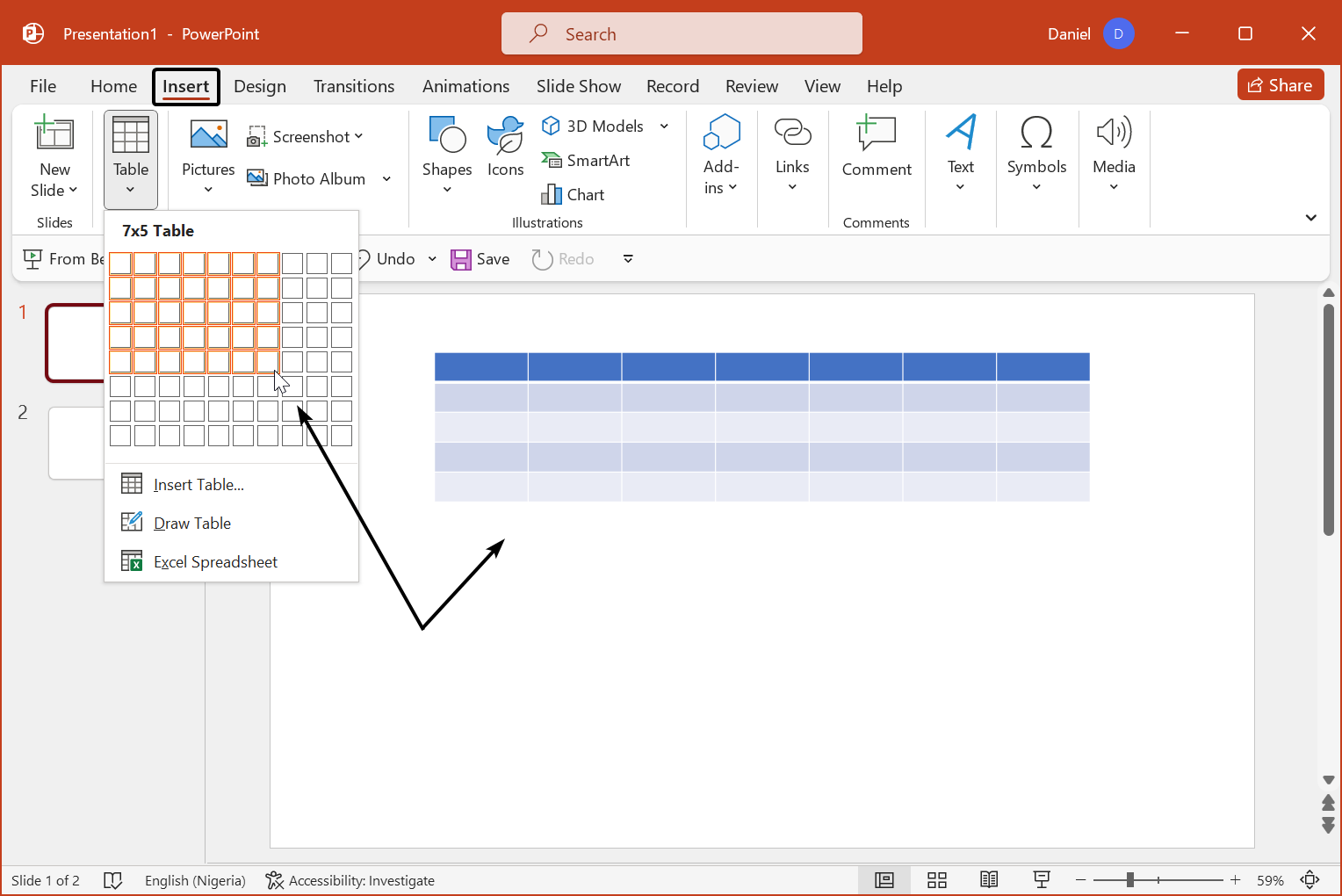Toggle Normal view button in status bar
The image size is (1342, 896).
click(x=884, y=880)
